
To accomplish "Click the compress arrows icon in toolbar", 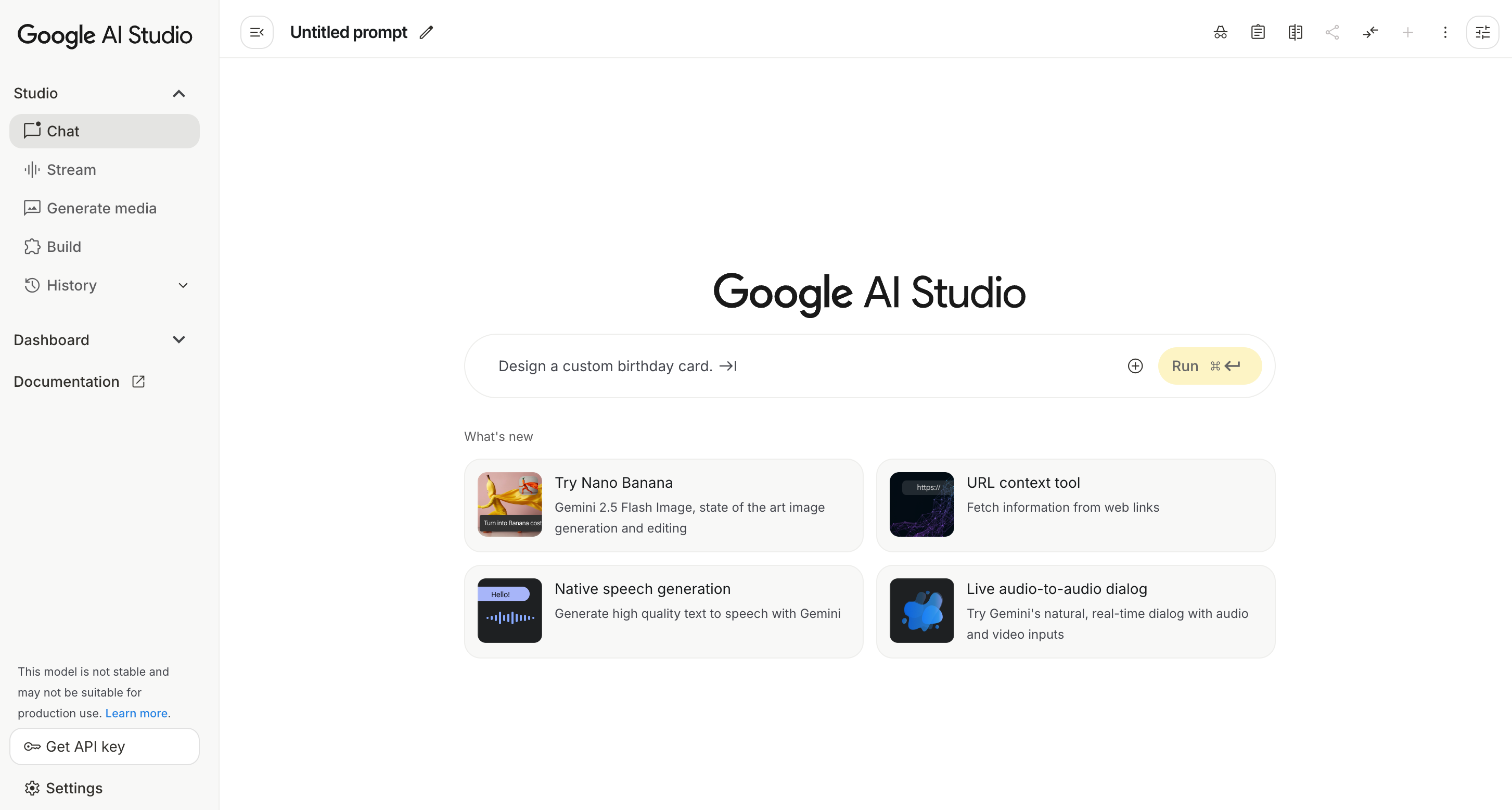I will coord(1370,32).
